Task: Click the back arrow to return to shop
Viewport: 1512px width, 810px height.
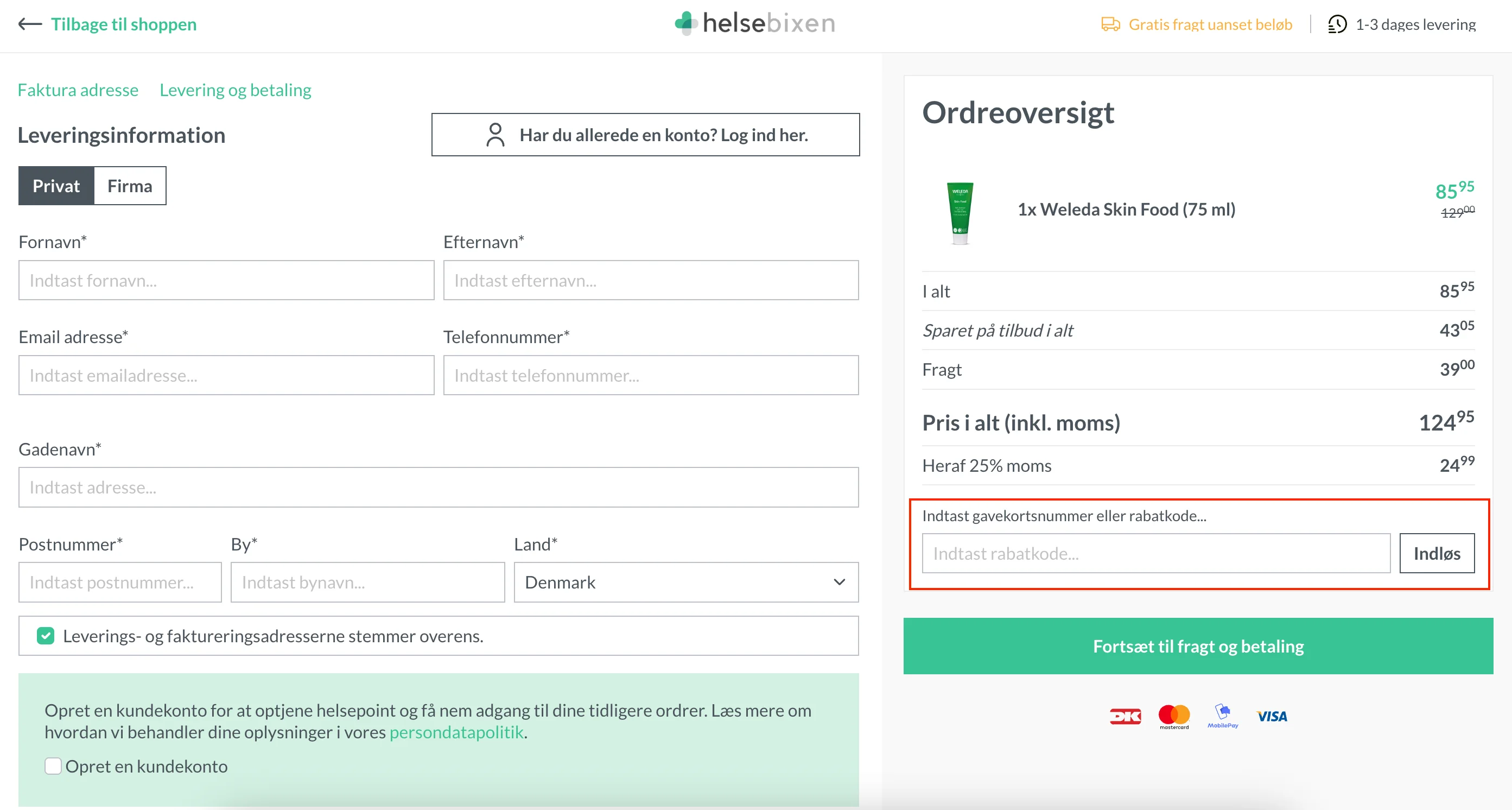Action: click(29, 24)
